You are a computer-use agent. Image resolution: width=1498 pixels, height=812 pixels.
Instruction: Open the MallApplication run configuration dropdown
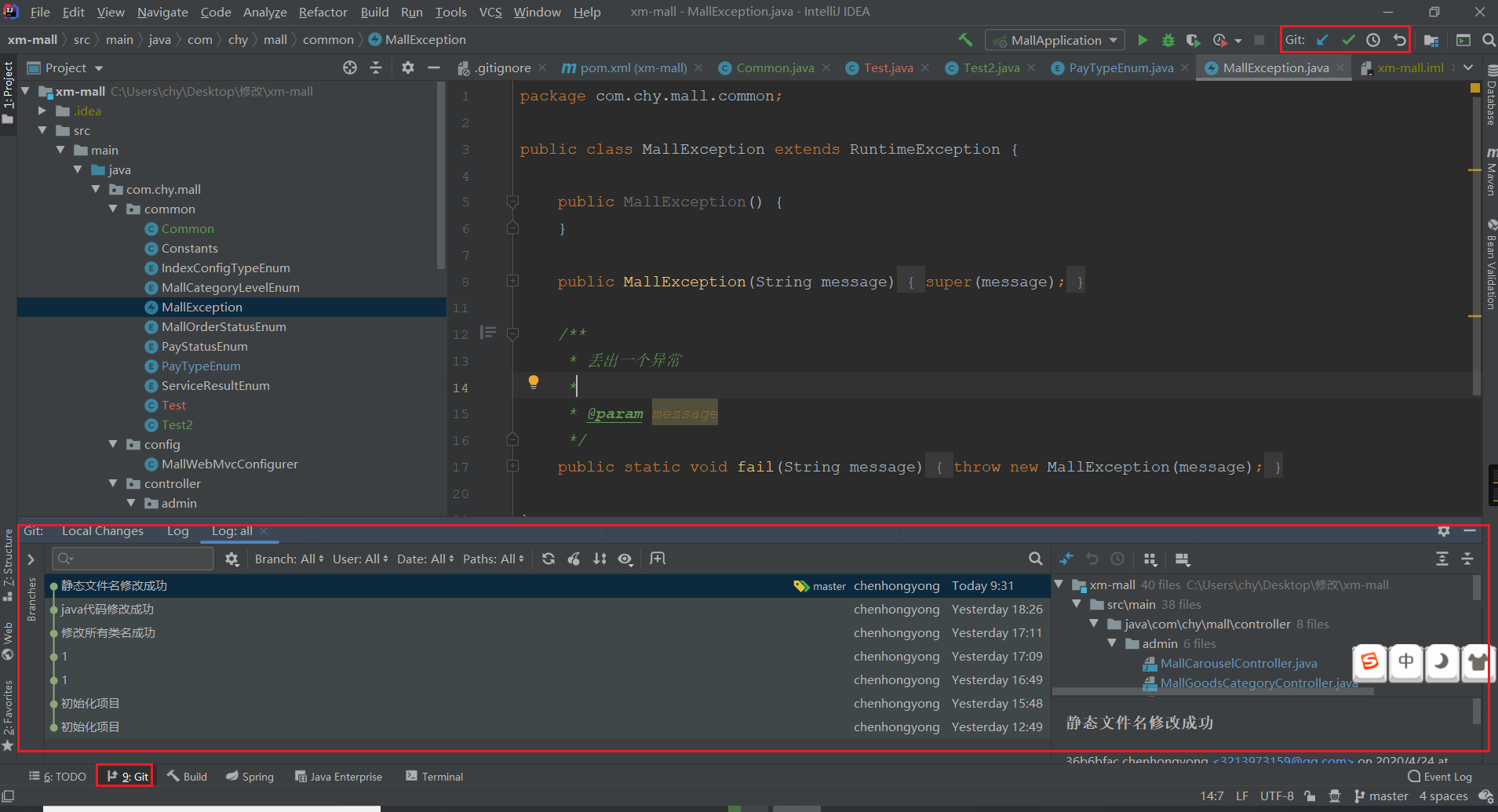tap(1055, 40)
